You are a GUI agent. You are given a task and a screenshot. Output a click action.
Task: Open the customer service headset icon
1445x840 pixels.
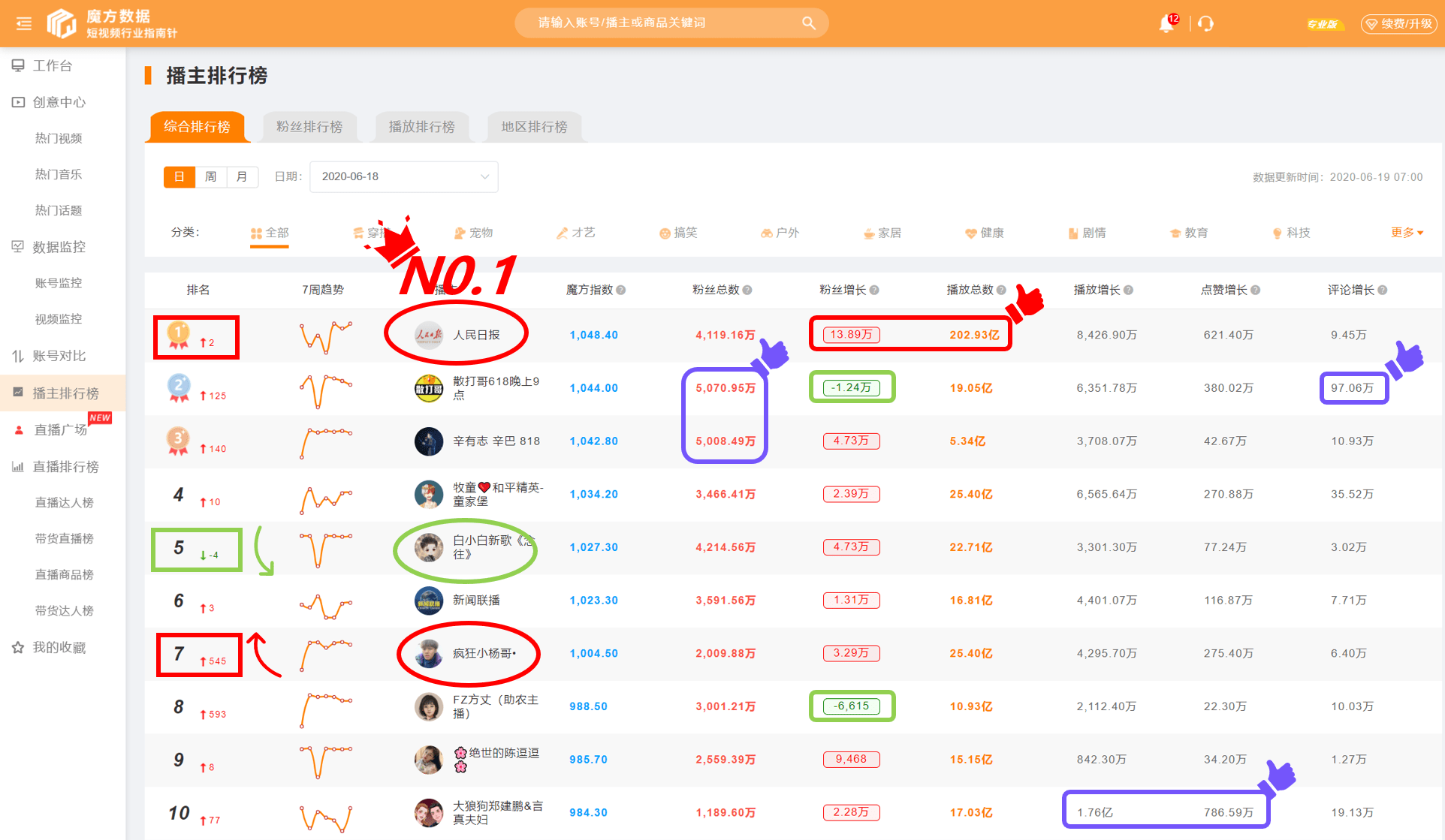1205,23
